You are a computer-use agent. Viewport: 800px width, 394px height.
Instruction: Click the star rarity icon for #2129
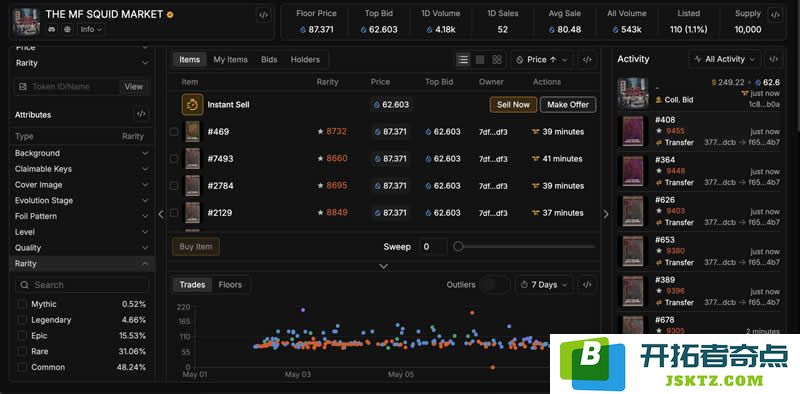(x=320, y=213)
